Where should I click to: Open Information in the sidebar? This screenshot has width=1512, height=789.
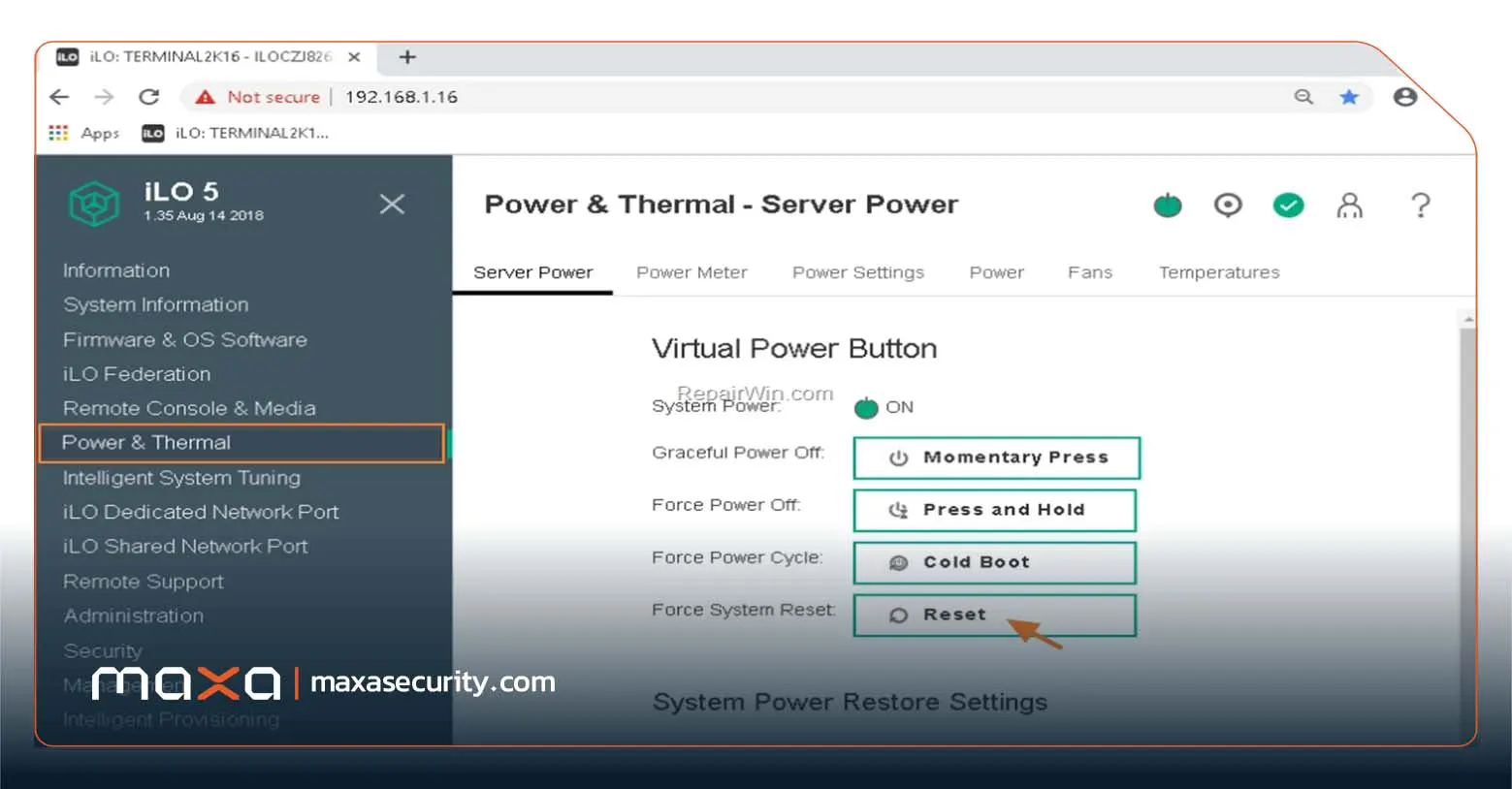pos(116,270)
